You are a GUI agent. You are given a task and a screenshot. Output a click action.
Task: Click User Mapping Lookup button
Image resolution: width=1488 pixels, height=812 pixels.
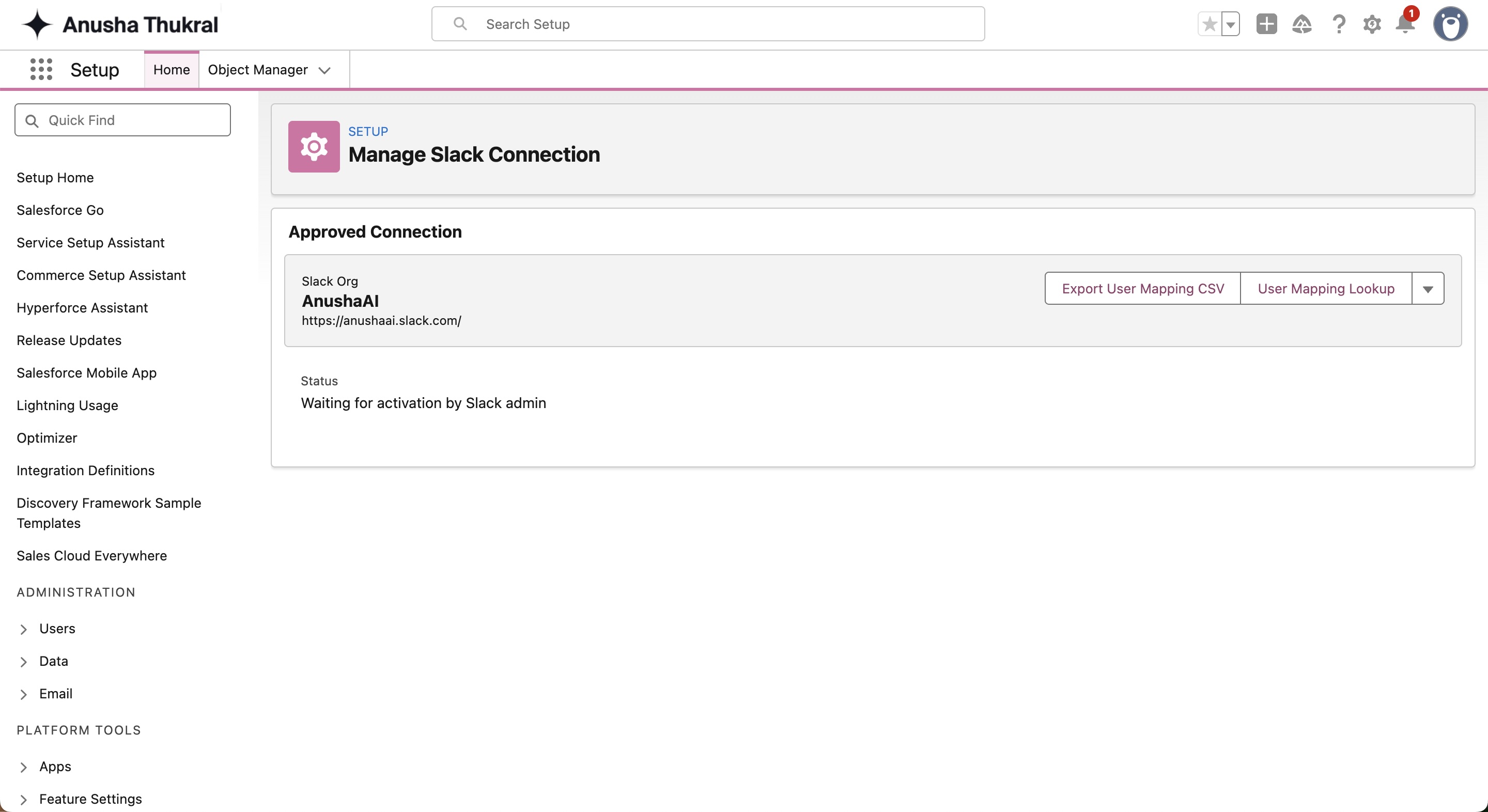(1326, 289)
